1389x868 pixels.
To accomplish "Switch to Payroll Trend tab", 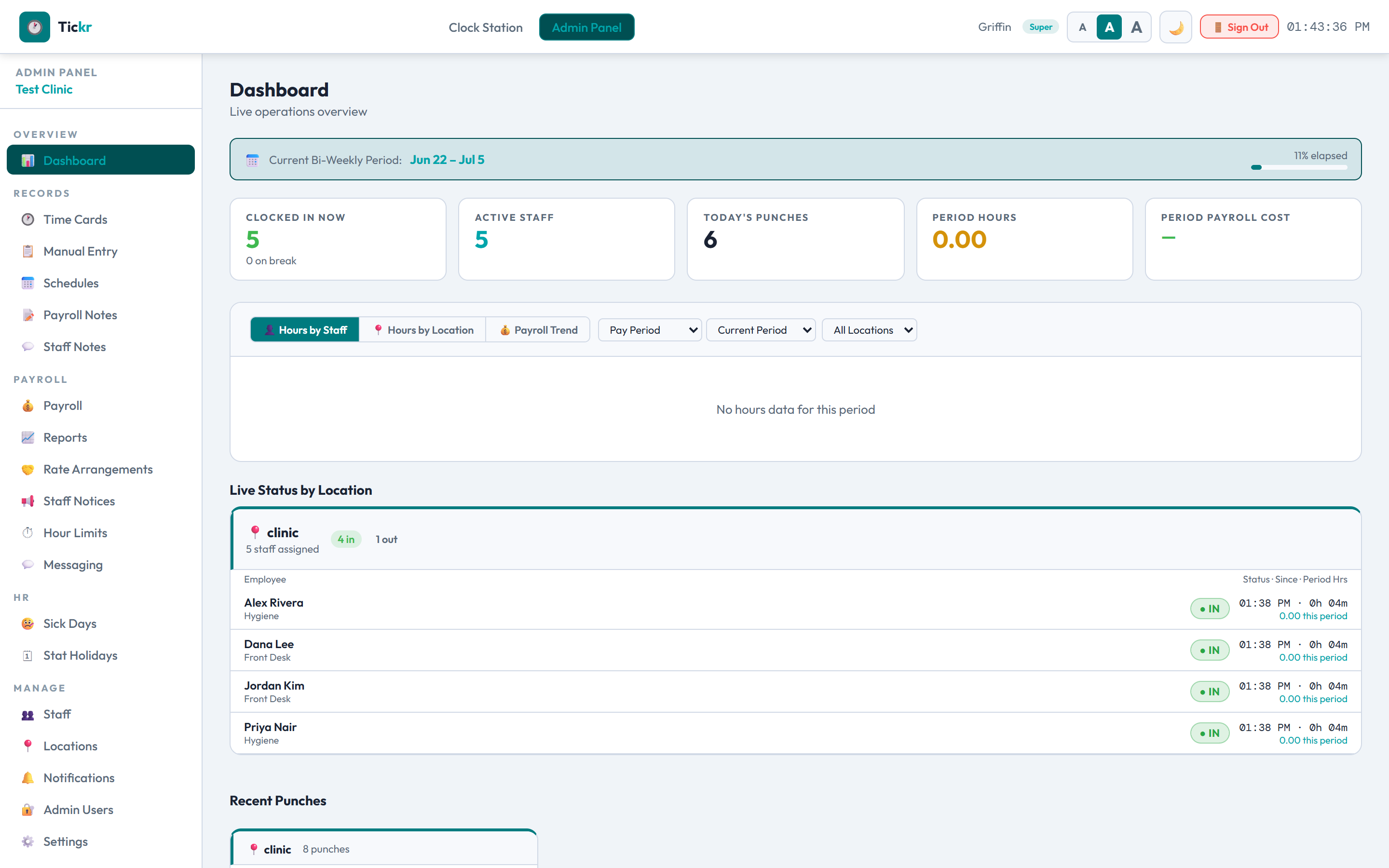I will 538,330.
